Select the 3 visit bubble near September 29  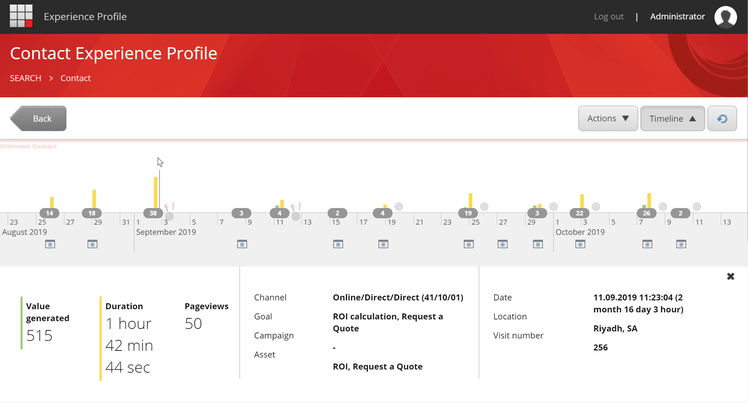click(x=537, y=213)
